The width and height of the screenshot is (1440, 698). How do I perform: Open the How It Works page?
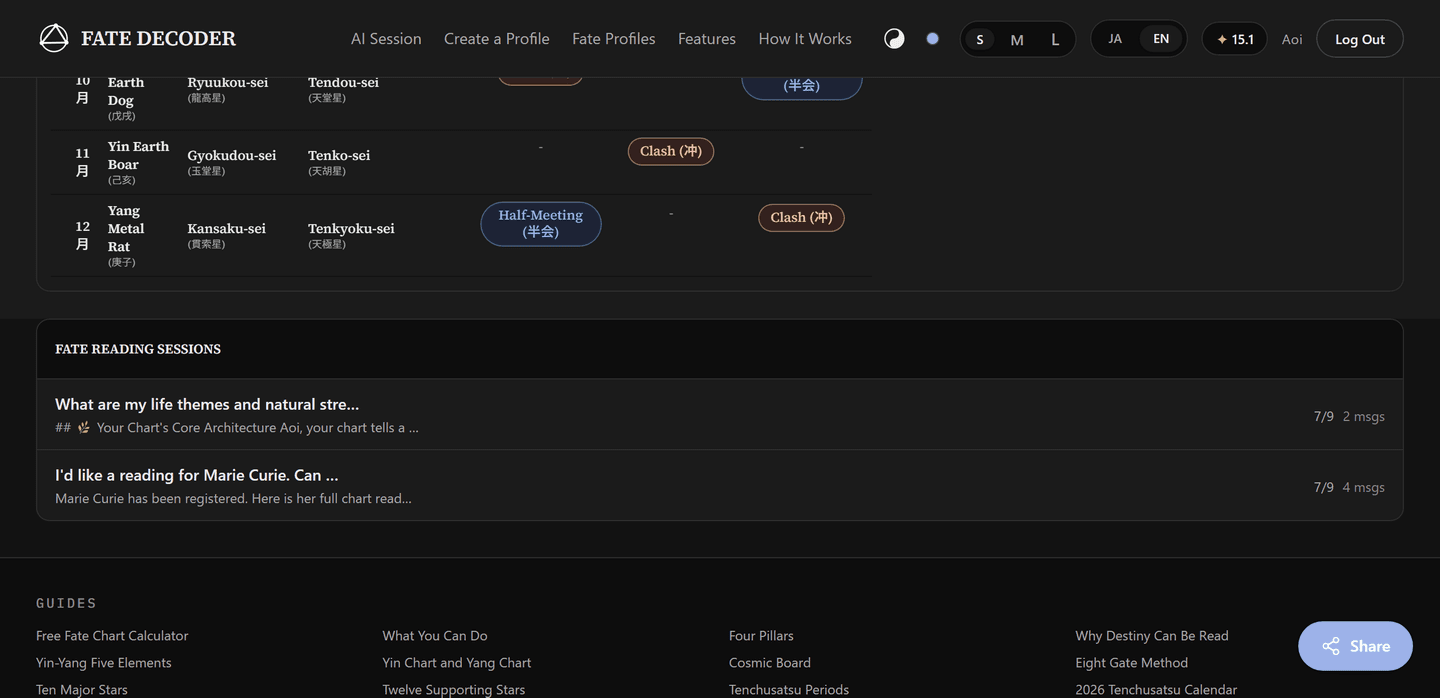805,39
